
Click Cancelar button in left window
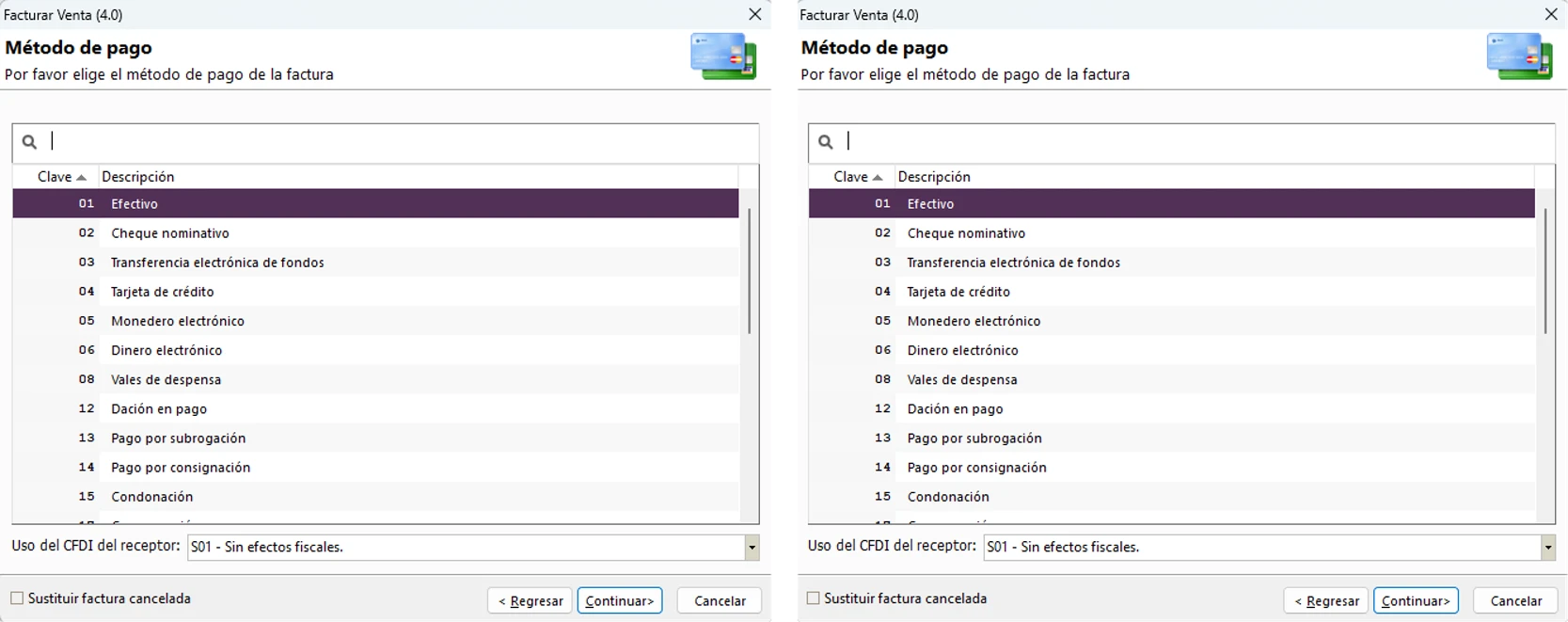point(720,600)
